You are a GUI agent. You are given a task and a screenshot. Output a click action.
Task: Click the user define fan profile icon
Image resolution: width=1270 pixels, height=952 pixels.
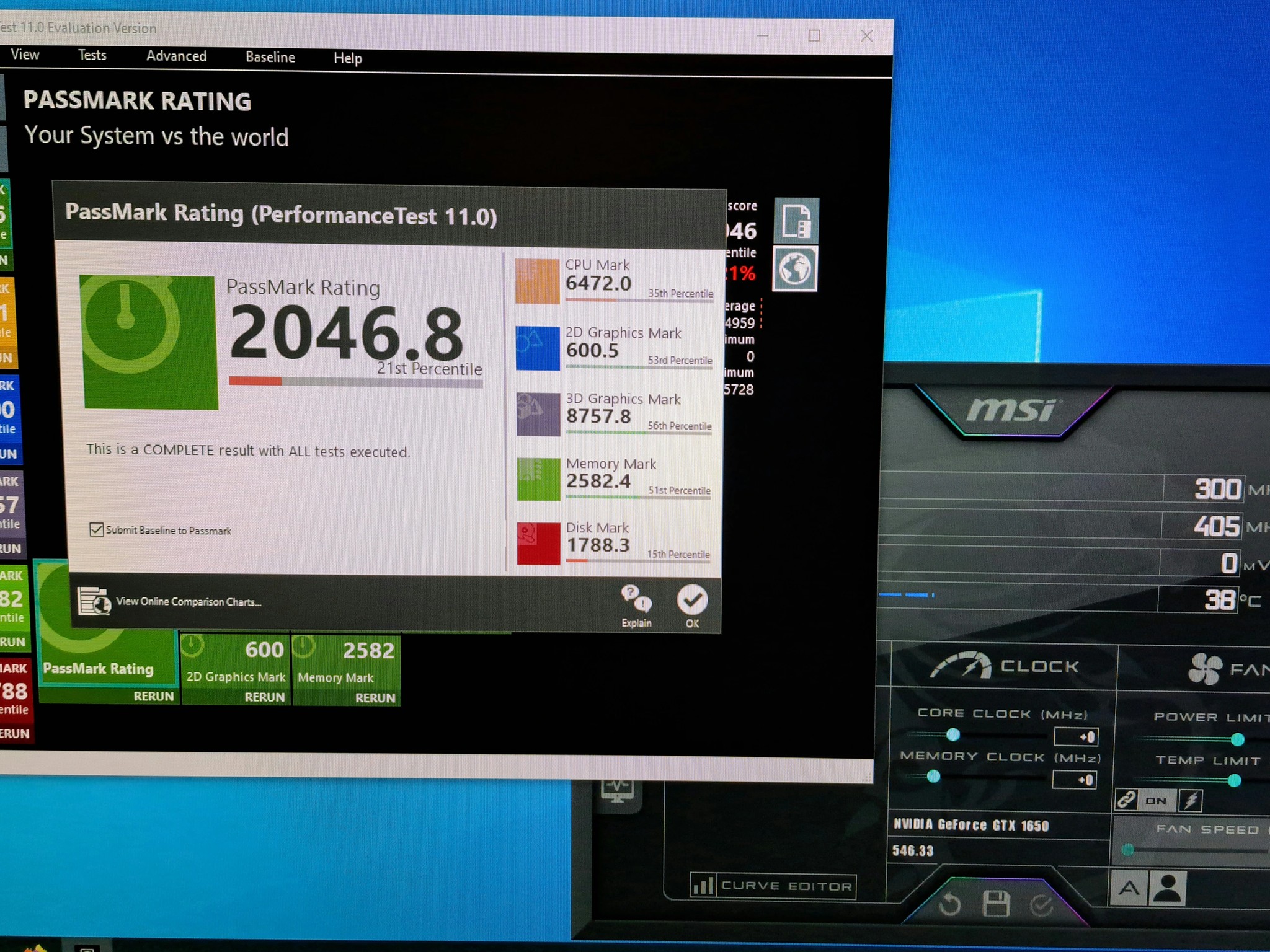(x=1168, y=888)
